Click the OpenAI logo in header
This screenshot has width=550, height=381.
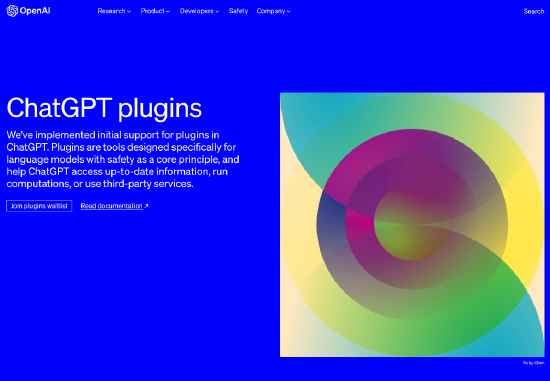[x=28, y=11]
